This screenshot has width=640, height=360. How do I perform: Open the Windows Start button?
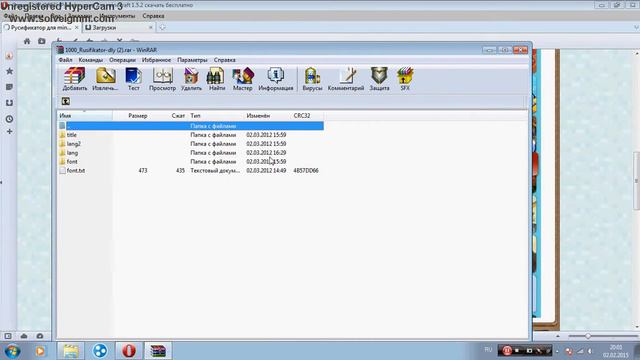[12, 351]
